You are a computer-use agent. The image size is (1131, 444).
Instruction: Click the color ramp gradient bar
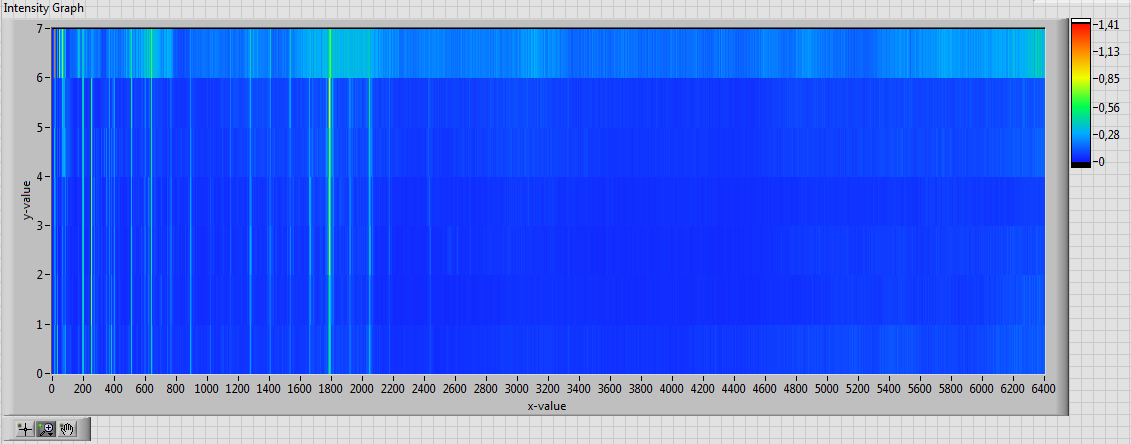(1081, 93)
